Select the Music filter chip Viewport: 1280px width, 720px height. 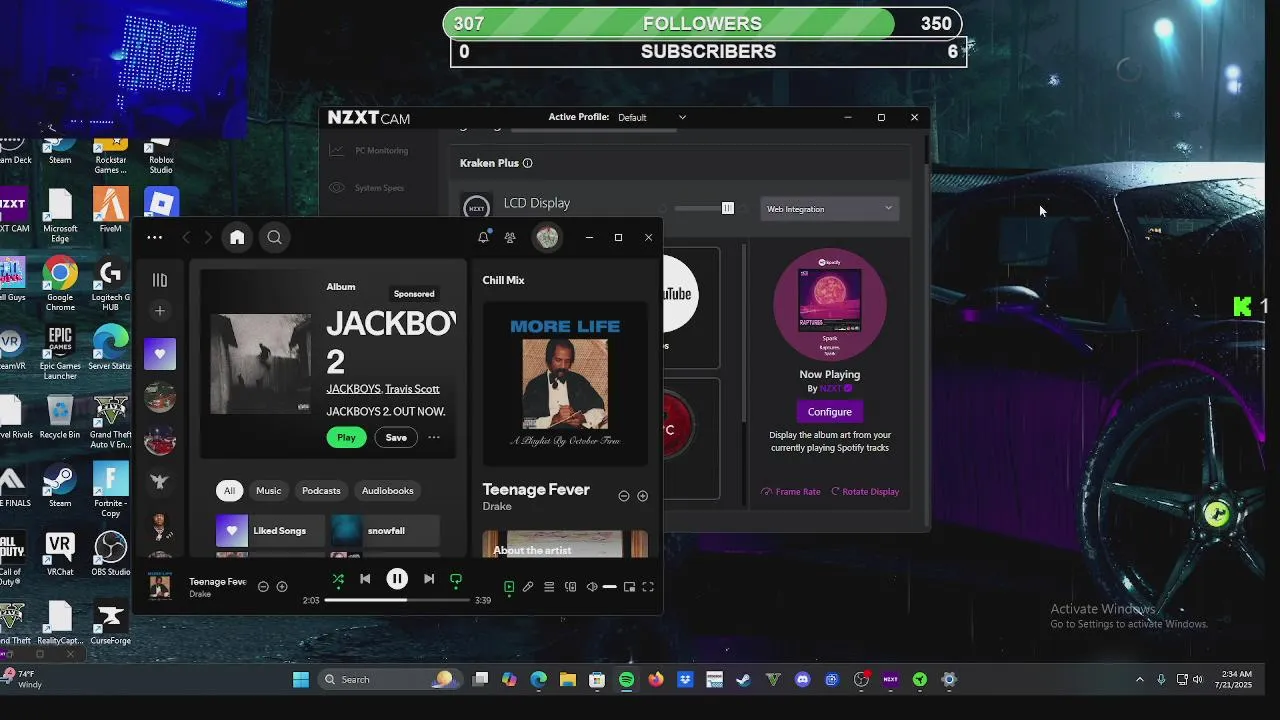click(269, 490)
